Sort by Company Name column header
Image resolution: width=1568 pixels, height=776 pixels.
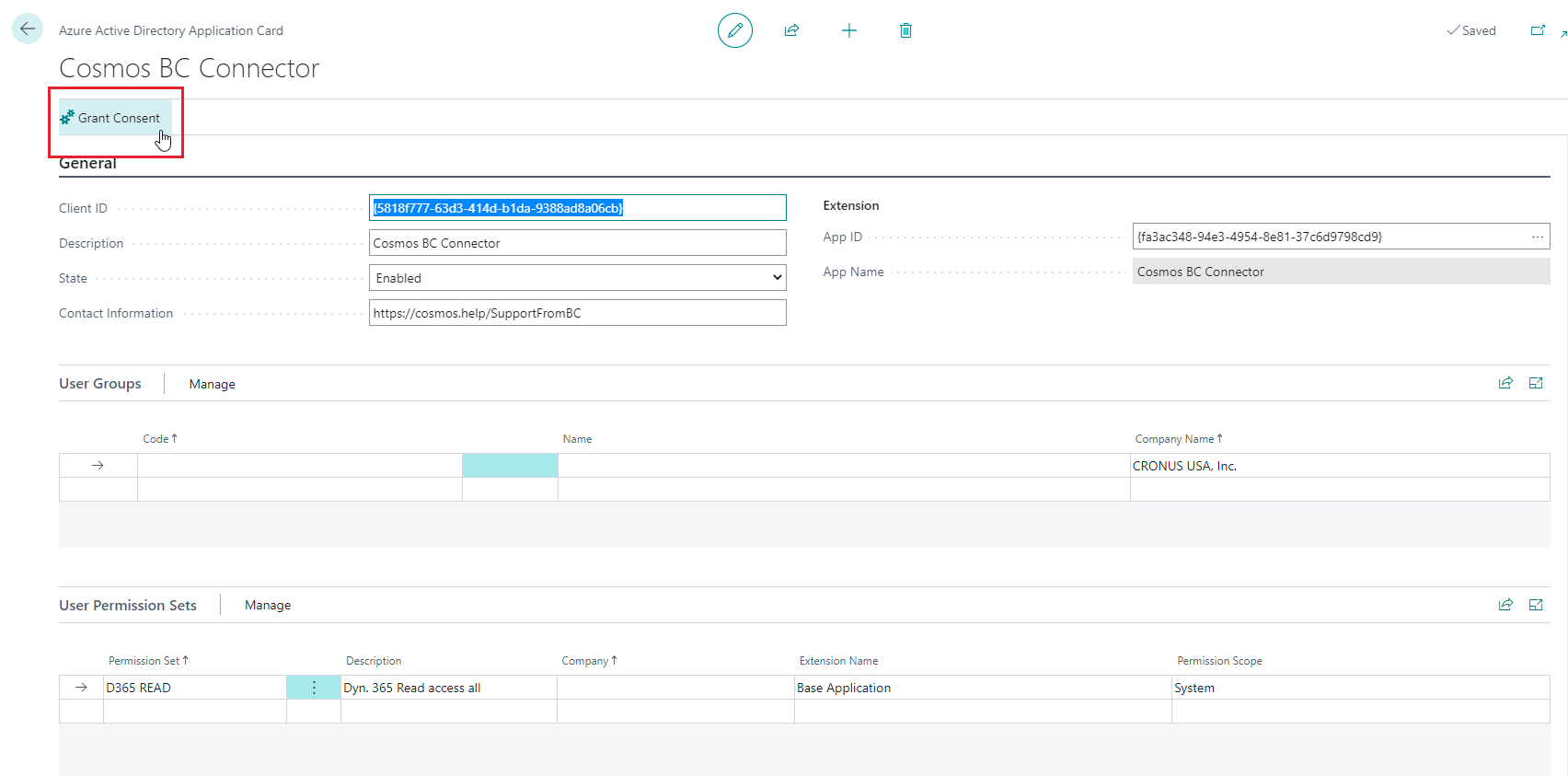[x=1178, y=439]
